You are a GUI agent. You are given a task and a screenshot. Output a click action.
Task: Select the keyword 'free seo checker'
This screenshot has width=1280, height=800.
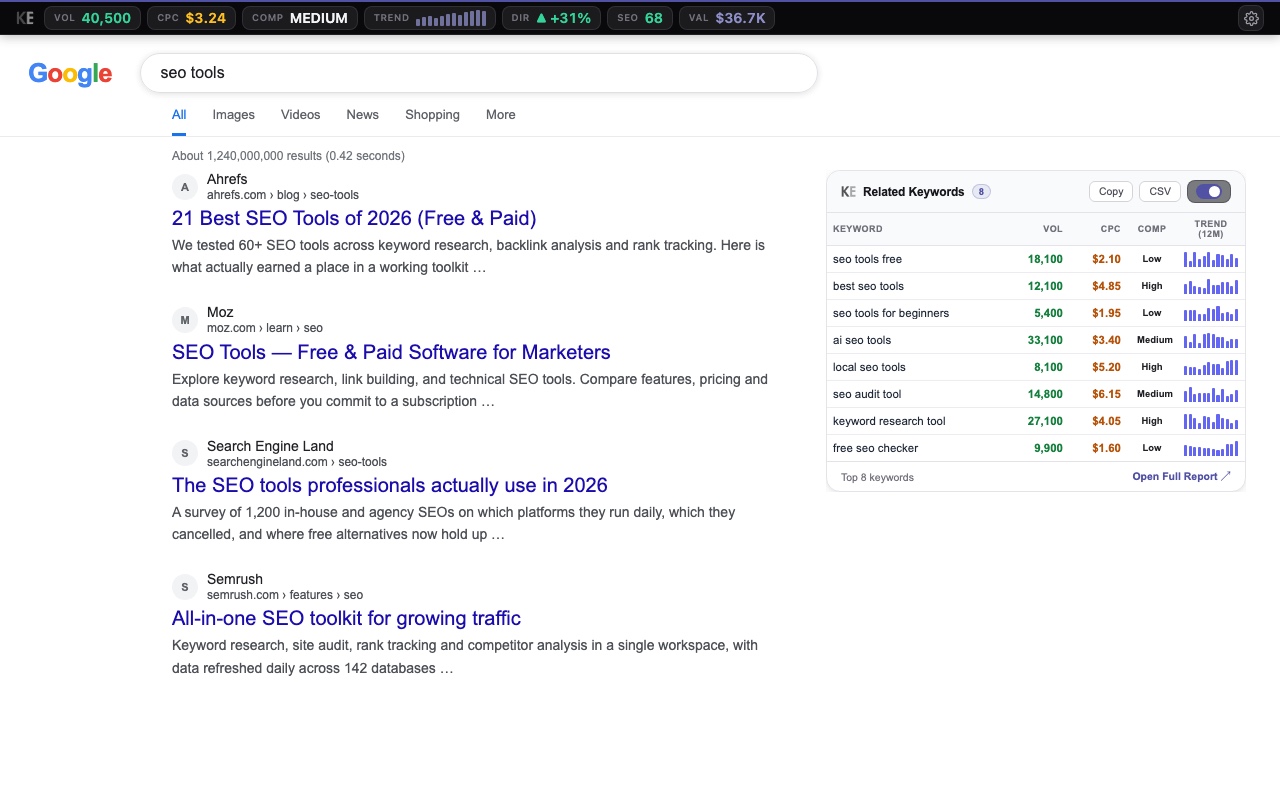tap(875, 448)
